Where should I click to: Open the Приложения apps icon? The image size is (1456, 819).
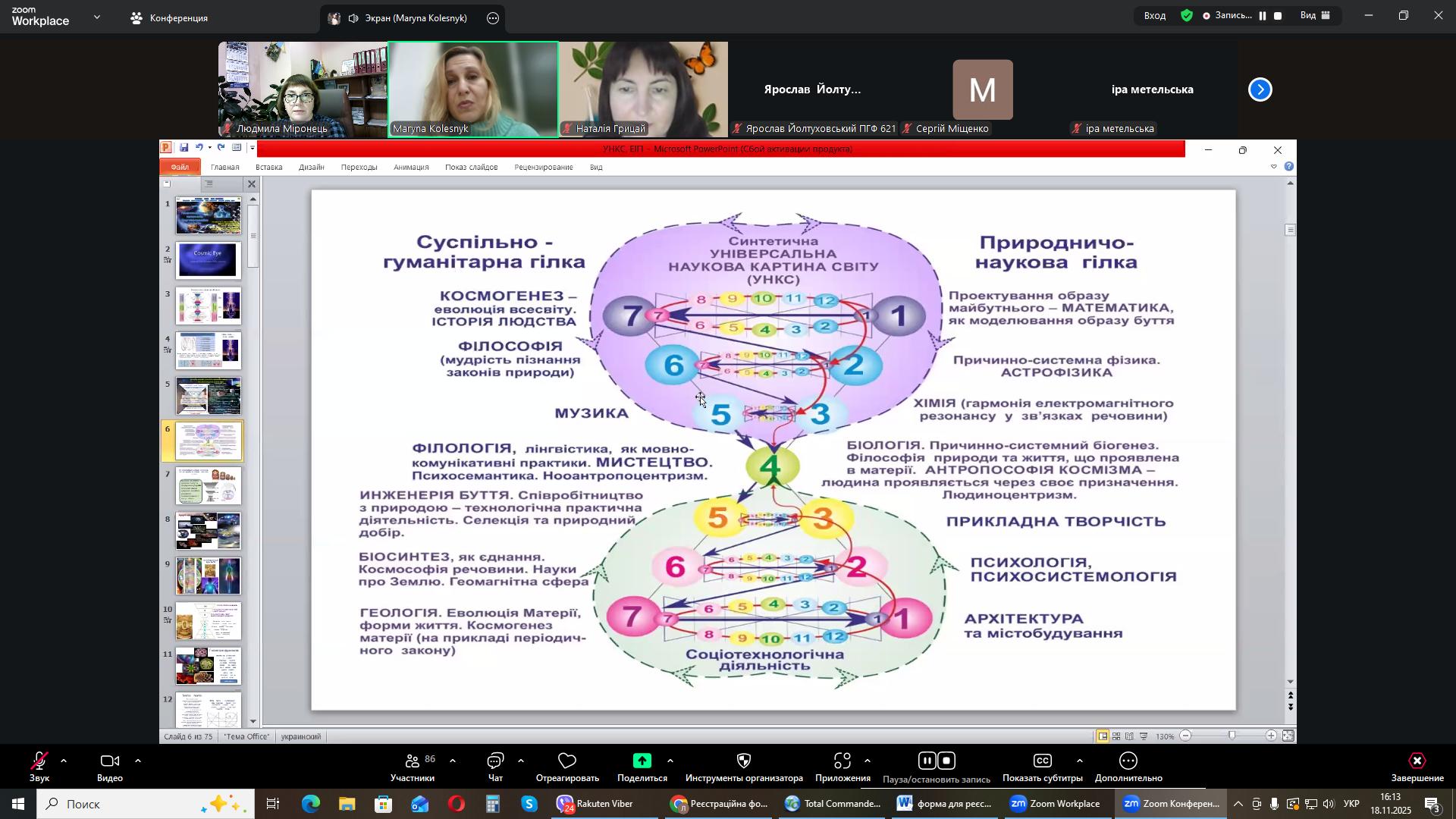(843, 762)
